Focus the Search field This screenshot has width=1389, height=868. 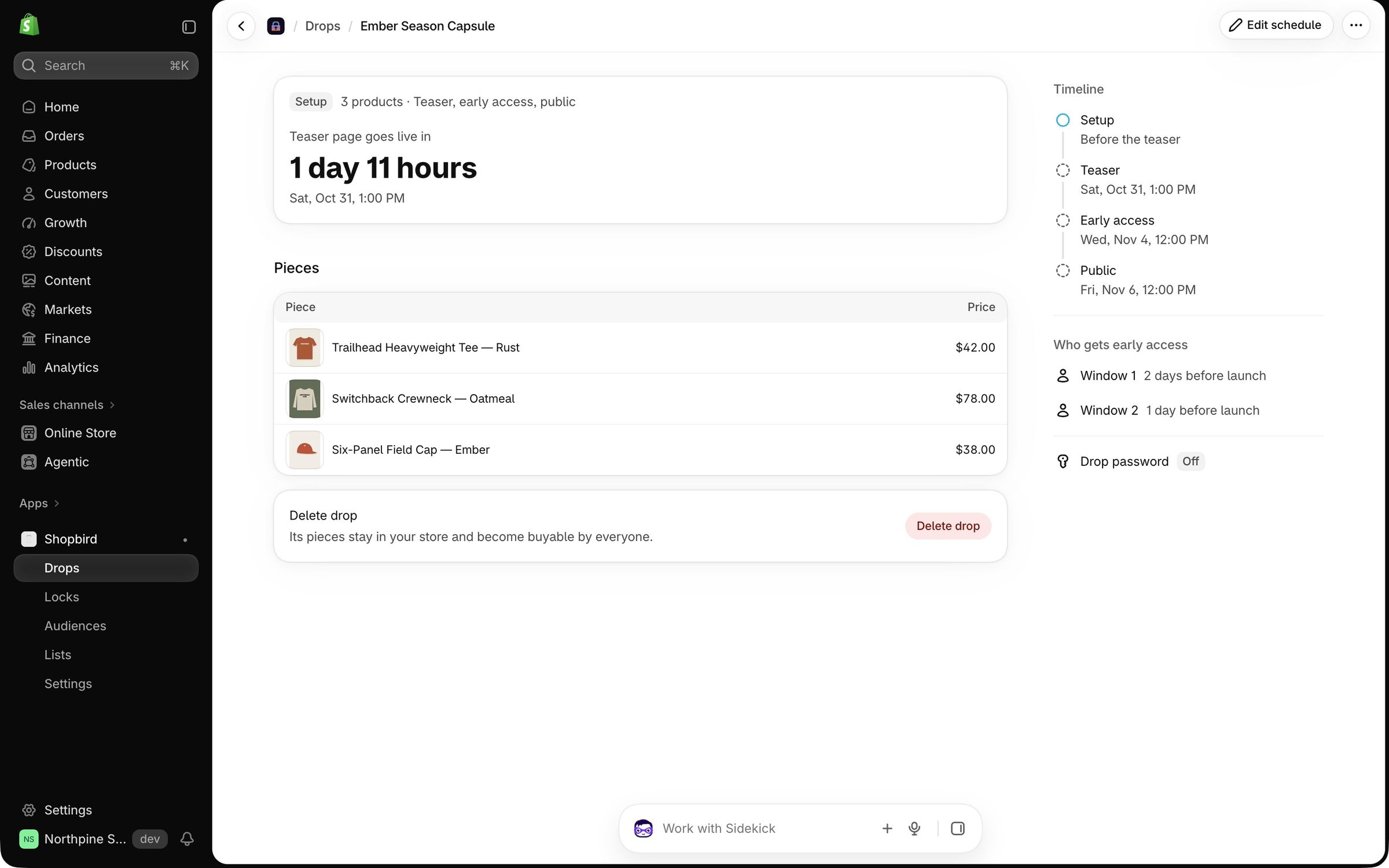(106, 65)
